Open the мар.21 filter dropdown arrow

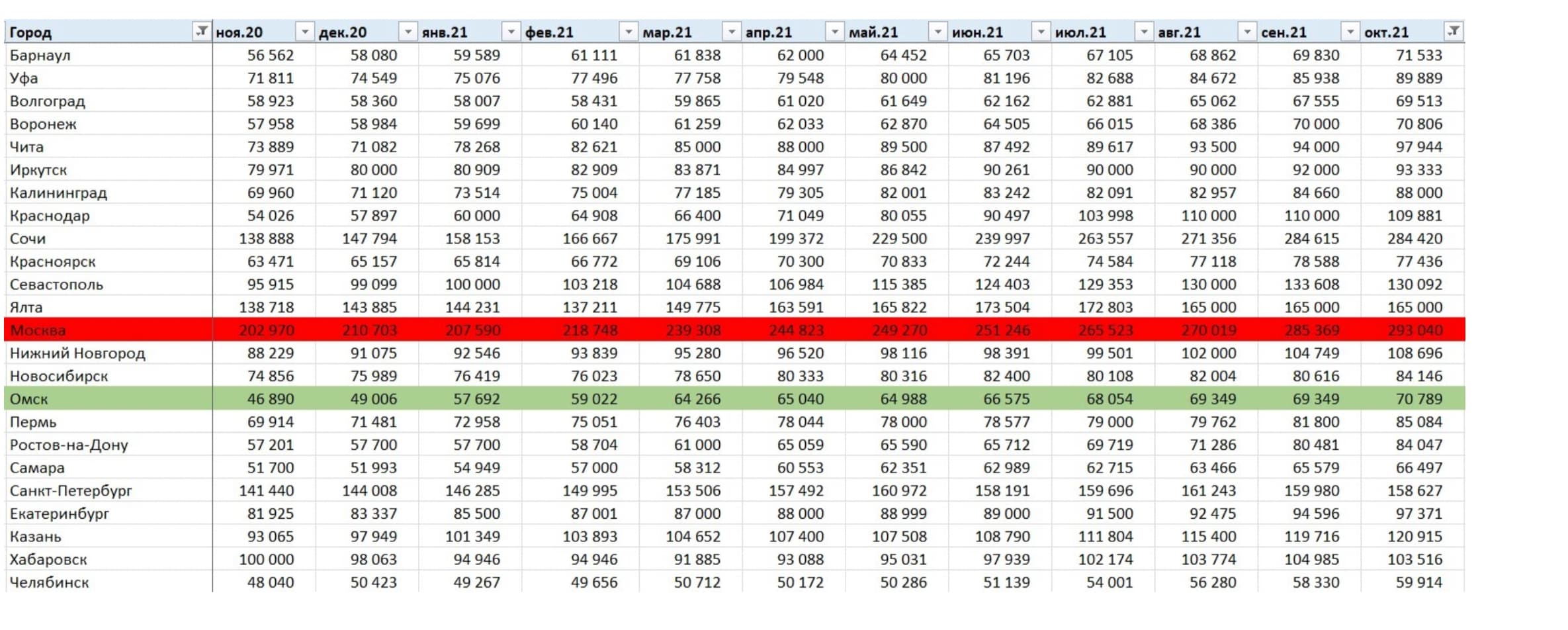[x=732, y=31]
